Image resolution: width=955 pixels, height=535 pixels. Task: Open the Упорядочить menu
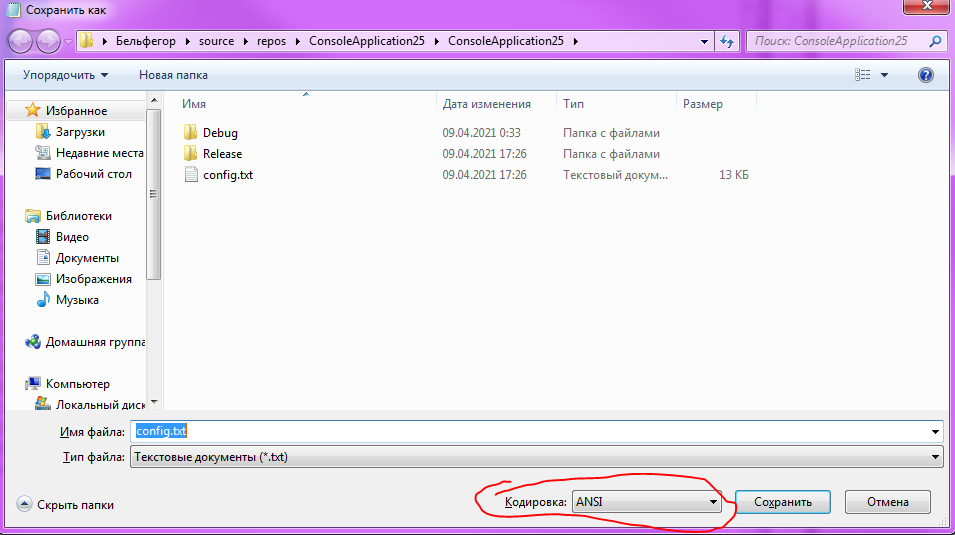[65, 75]
